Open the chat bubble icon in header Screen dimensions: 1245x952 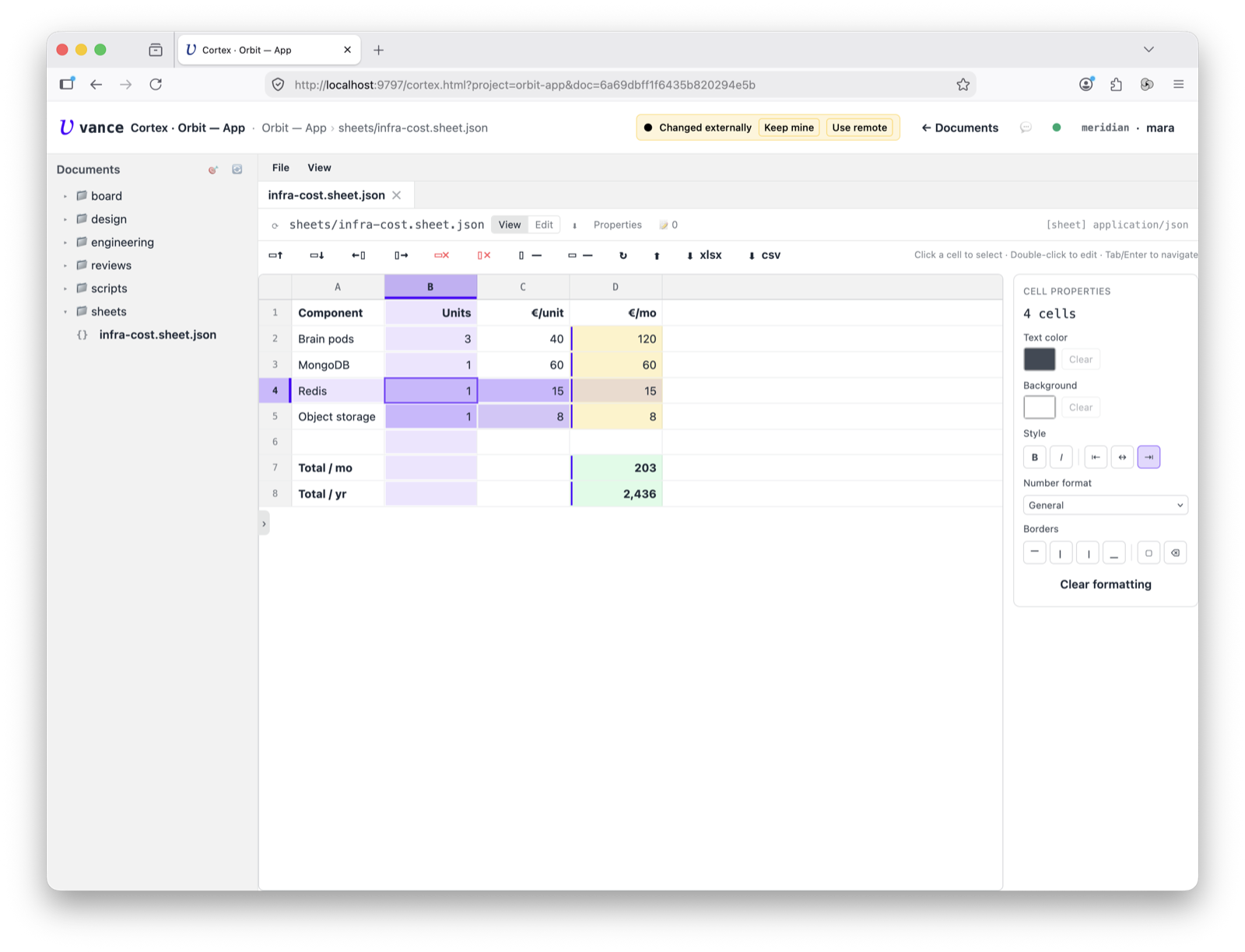(x=1026, y=128)
